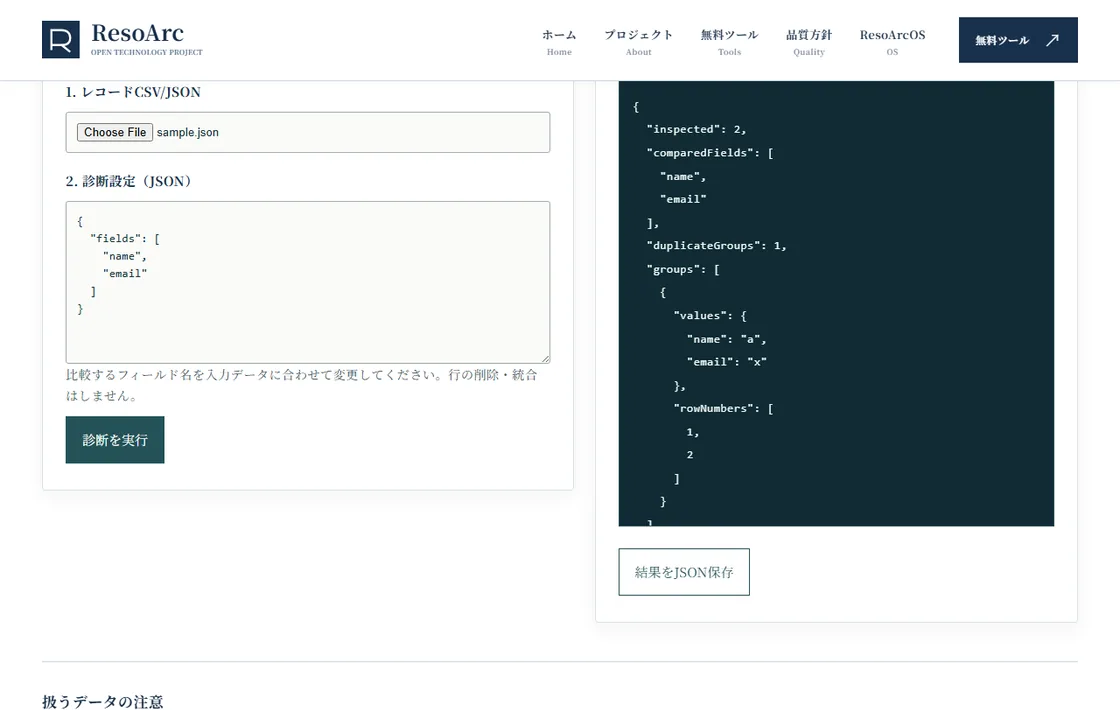Click the 2. 診断設定（JSON） label
Image resolution: width=1120 pixels, height=710 pixels.
[129, 181]
